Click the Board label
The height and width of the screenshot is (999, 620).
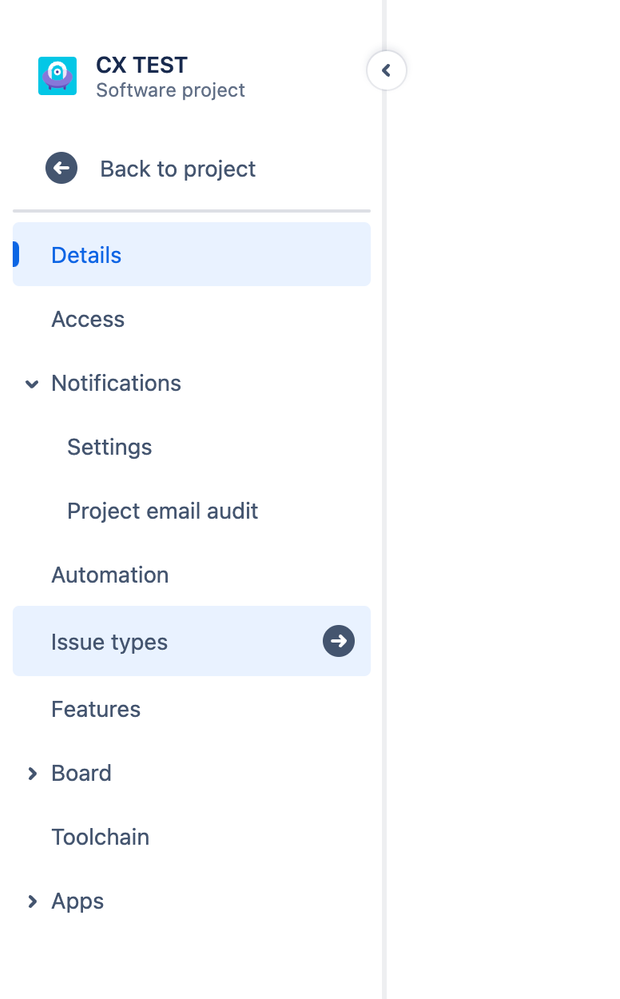[81, 773]
